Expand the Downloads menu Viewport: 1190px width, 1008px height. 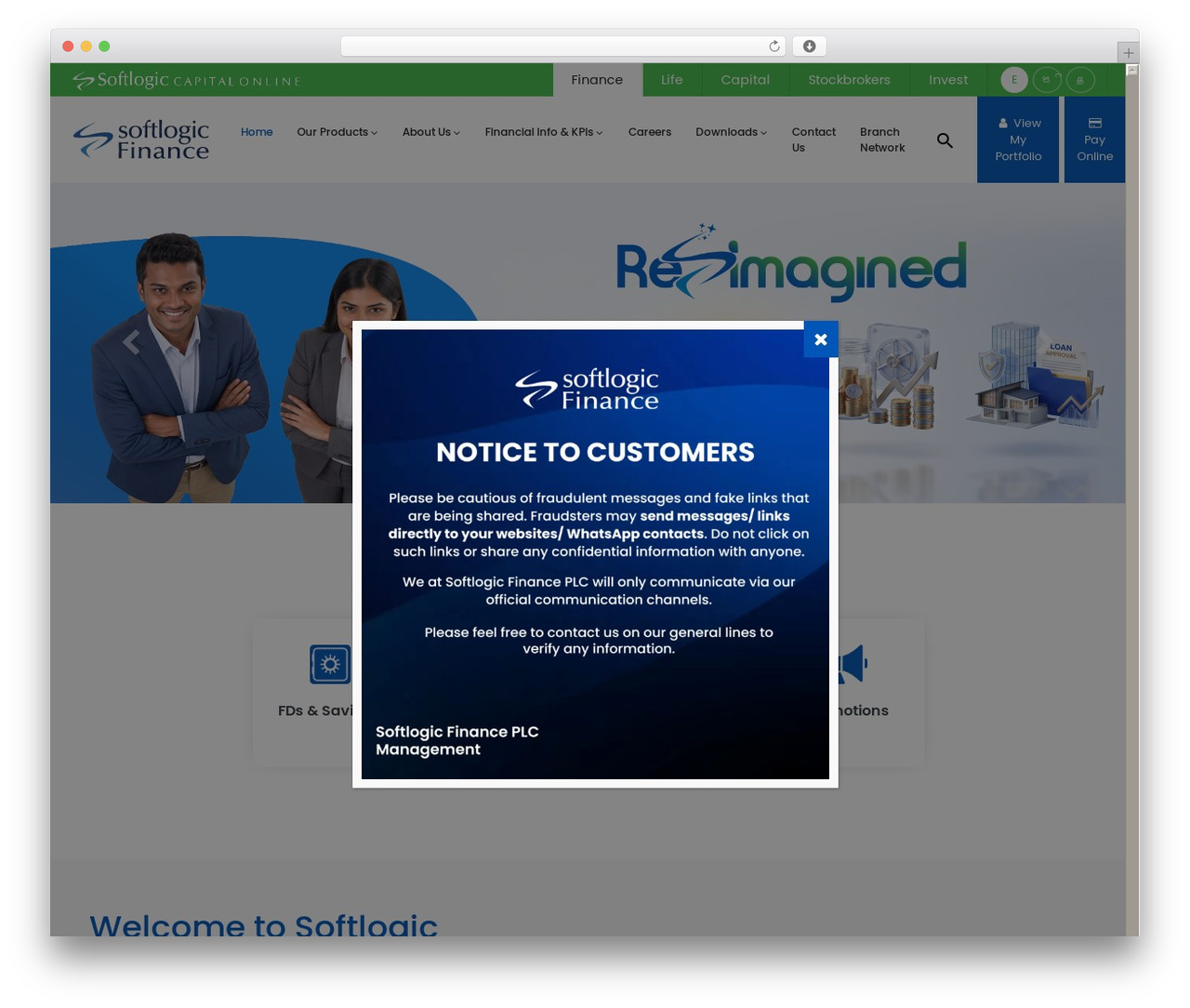731,132
